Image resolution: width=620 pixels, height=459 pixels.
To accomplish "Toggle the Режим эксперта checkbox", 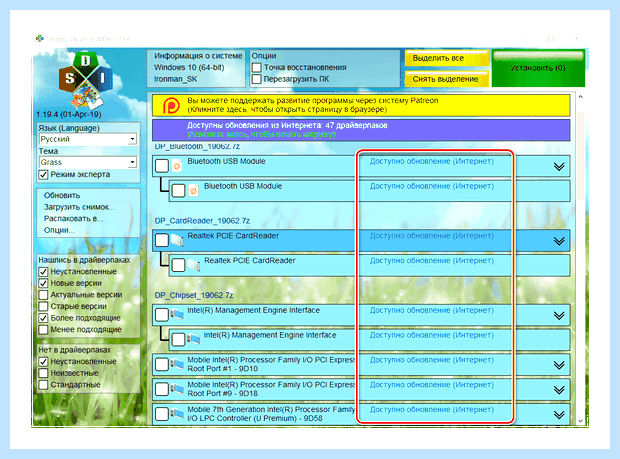I will click(x=43, y=175).
